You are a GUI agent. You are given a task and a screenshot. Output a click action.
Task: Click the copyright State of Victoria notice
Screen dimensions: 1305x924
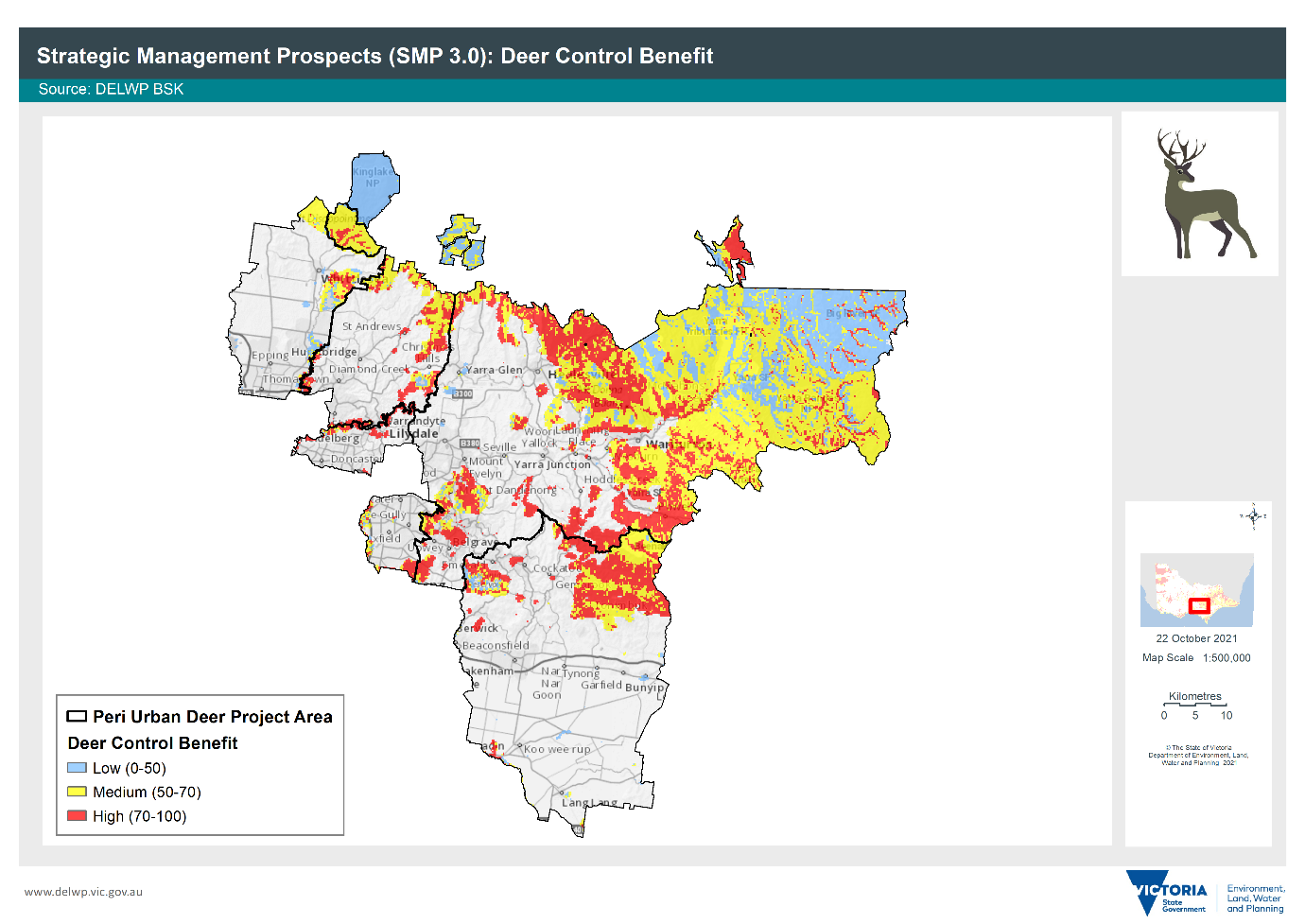coord(1198,755)
